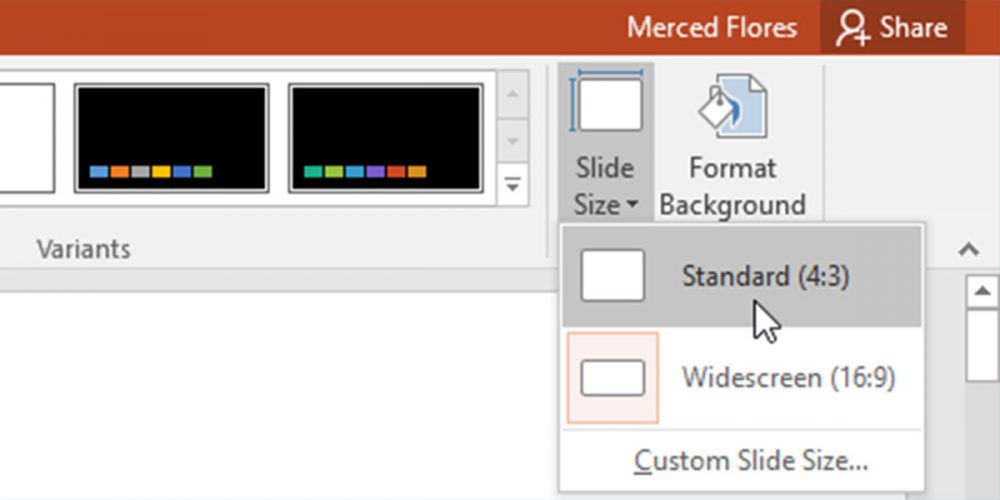Open Custom Slide Size... option
This screenshot has width=1000, height=500.
(751, 461)
